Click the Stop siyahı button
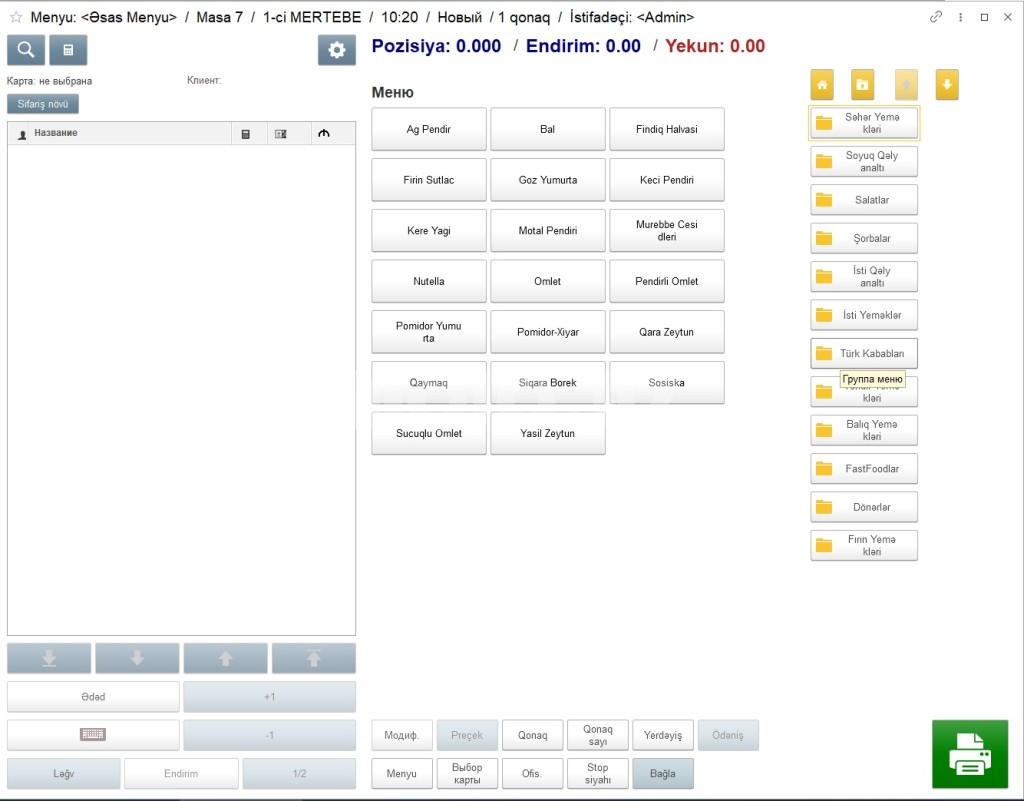The height and width of the screenshot is (801, 1024). (x=597, y=774)
